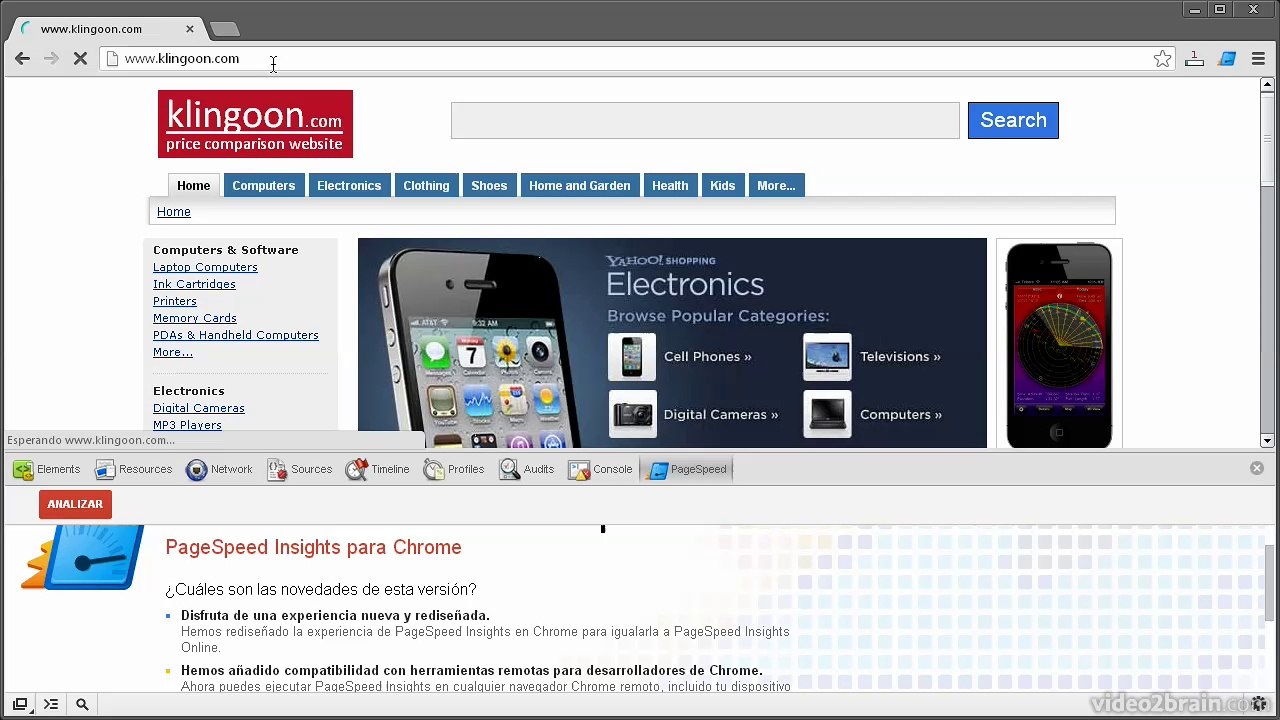Close the DevTools panel
Screen dimensions: 1280x720
(x=1257, y=468)
